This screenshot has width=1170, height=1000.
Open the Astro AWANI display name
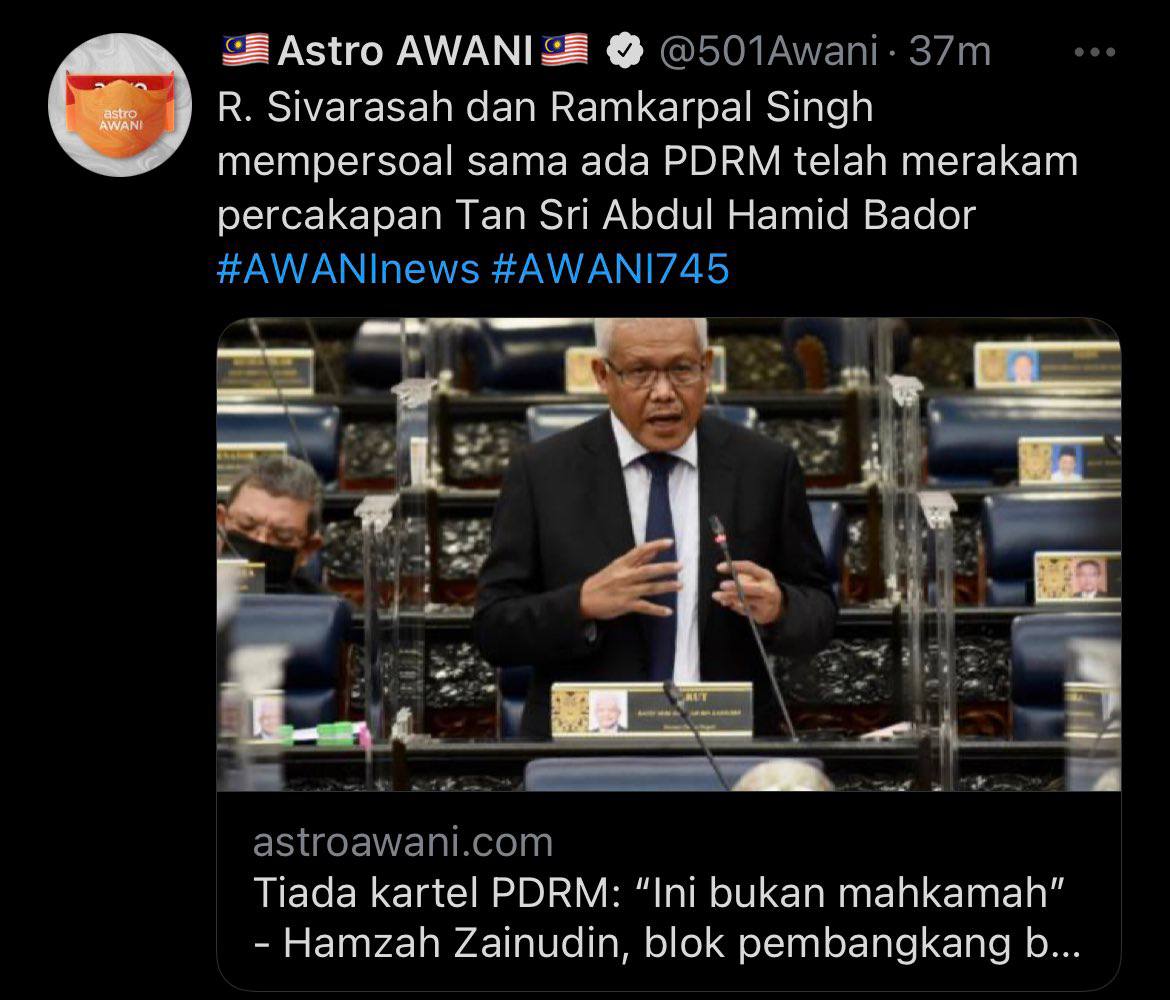click(x=405, y=51)
